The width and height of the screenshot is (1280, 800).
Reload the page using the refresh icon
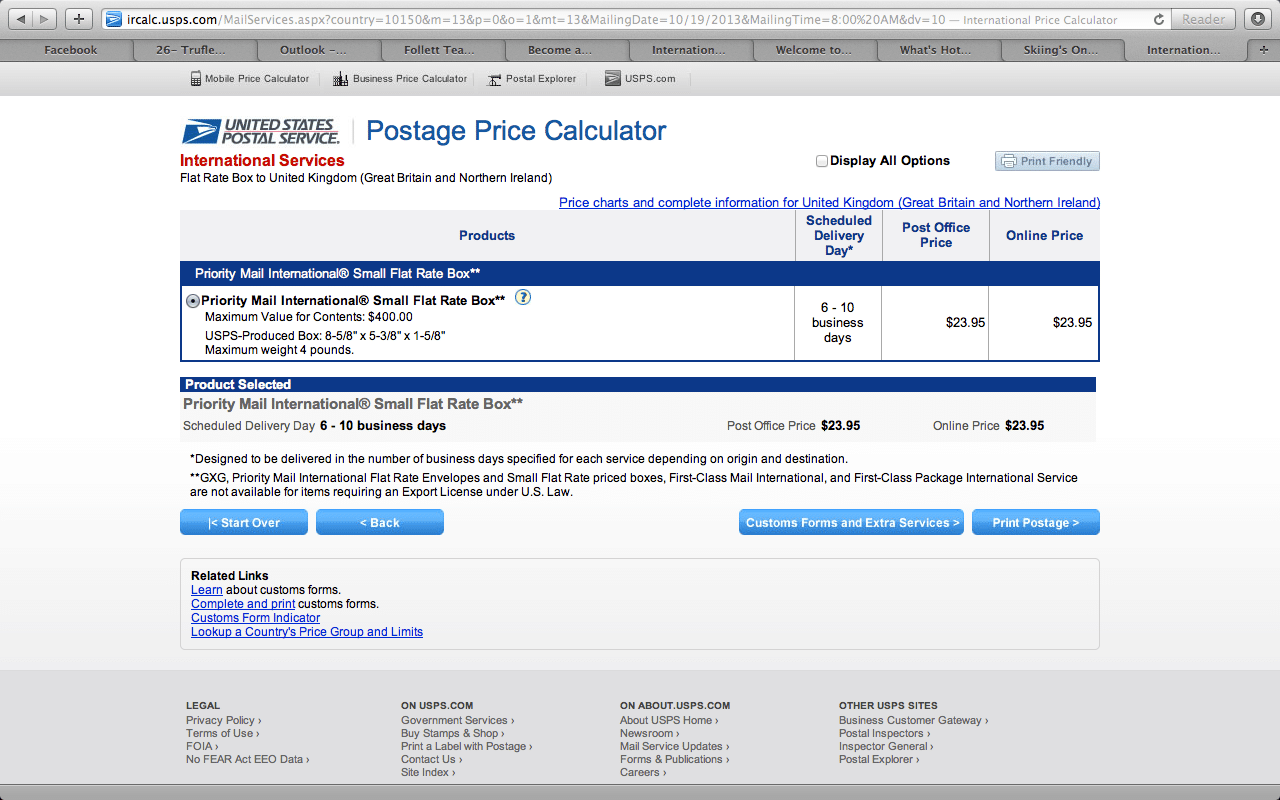coord(1158,19)
